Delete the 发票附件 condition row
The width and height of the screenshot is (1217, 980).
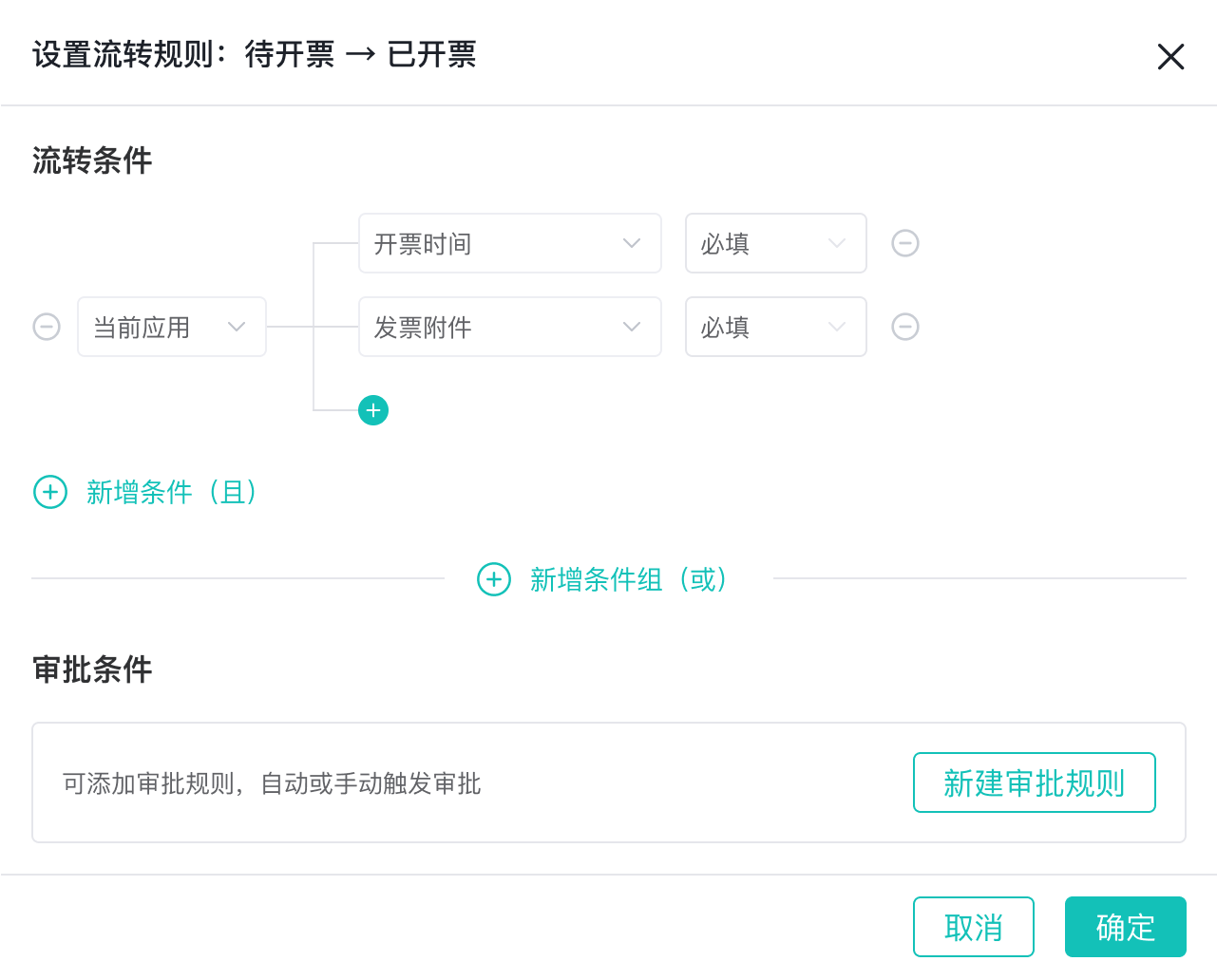tap(905, 327)
